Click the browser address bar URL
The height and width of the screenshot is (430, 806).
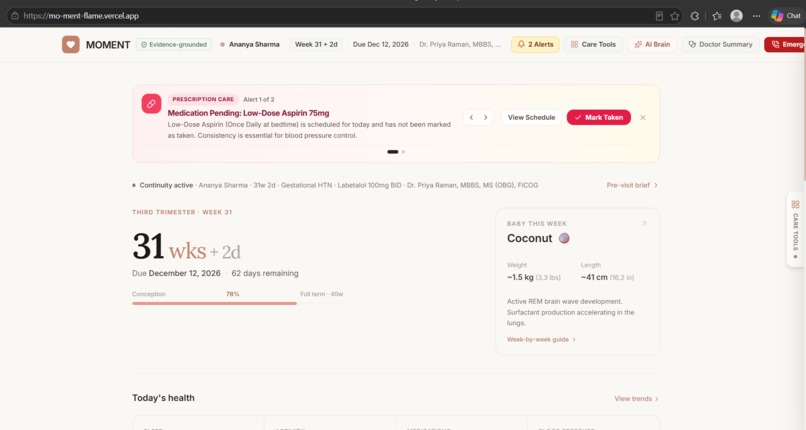(x=81, y=16)
